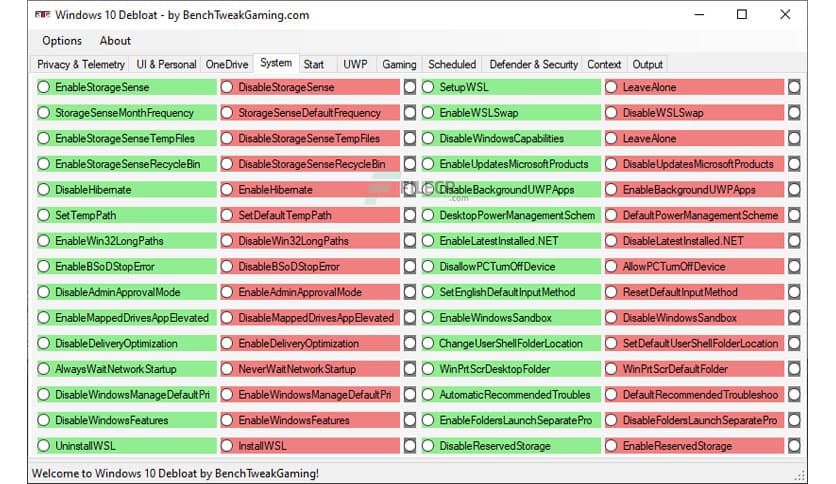Viewport: 836px width, 484px height.
Task: Click the app icon in title bar
Action: [x=41, y=15]
